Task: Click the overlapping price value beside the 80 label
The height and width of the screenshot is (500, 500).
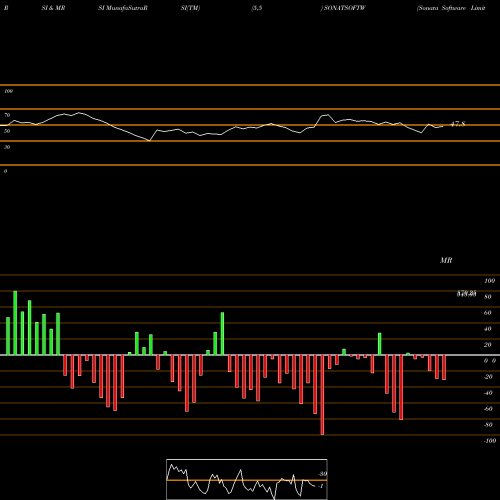Action: coord(466,294)
